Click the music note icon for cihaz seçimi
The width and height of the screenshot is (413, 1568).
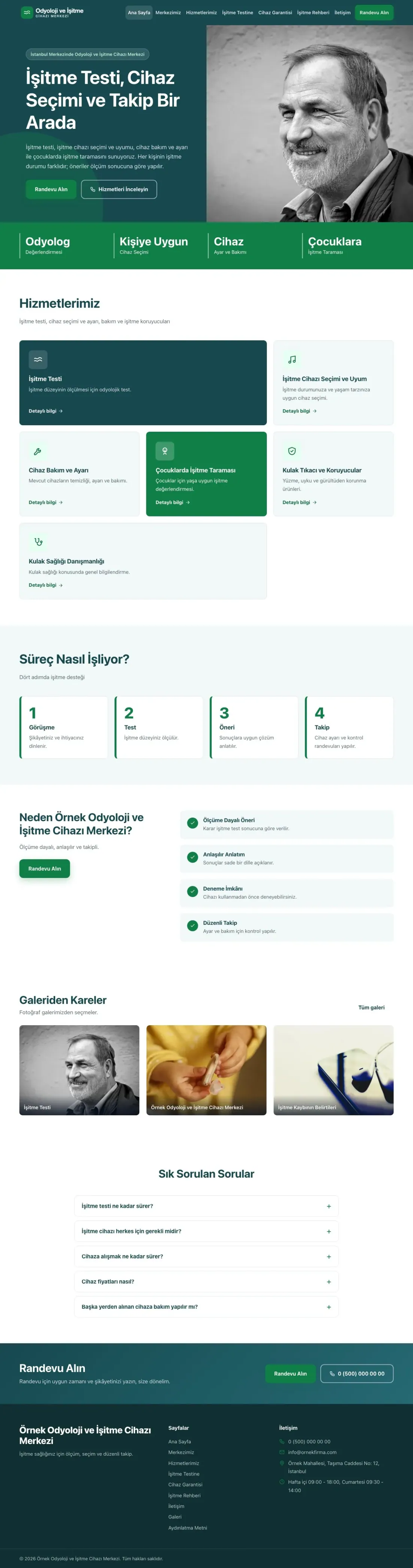click(x=292, y=359)
